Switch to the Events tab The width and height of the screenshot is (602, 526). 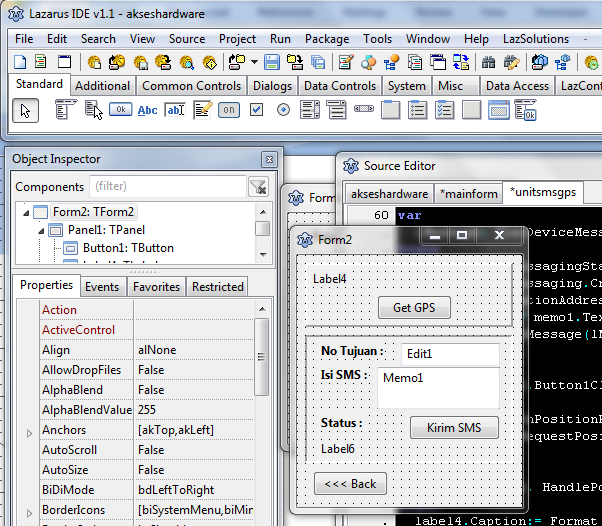tap(102, 287)
